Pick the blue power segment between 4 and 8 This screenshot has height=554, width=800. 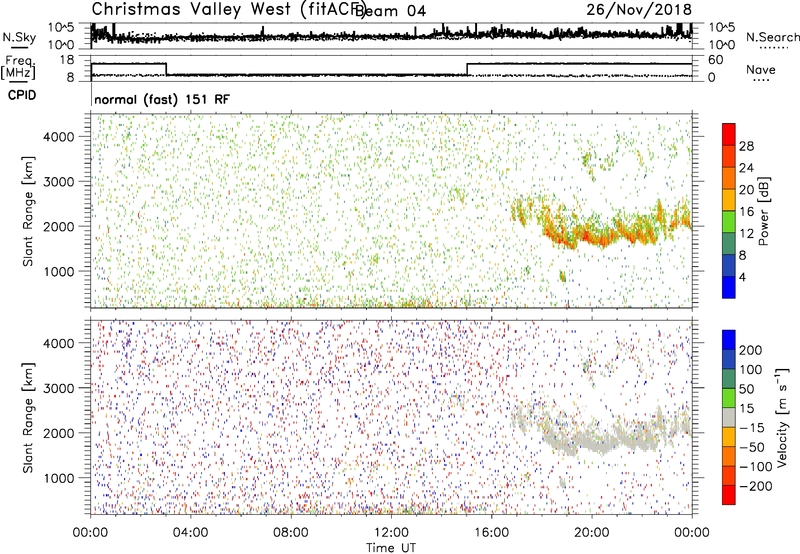729,266
